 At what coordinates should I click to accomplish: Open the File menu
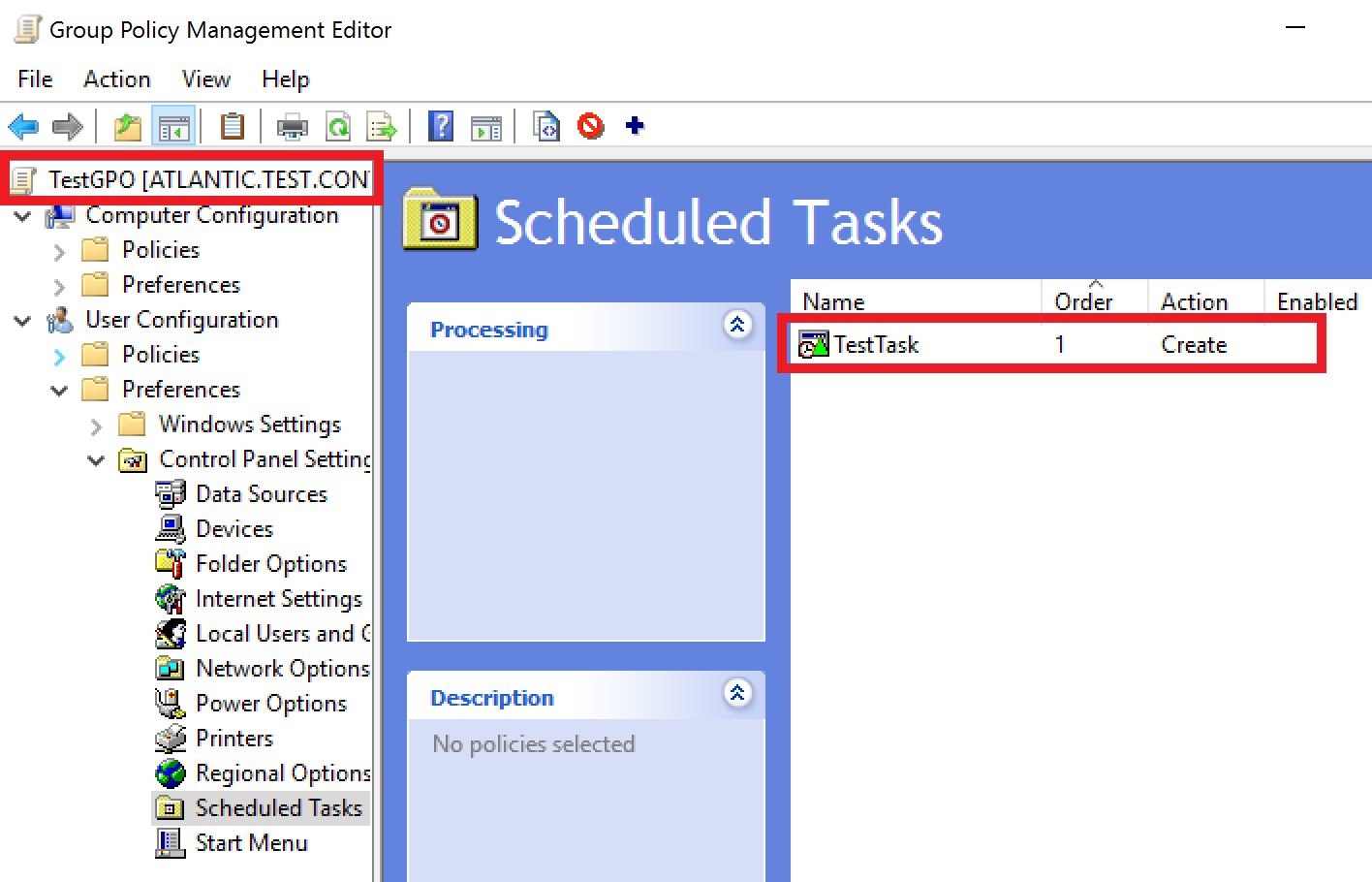[35, 79]
